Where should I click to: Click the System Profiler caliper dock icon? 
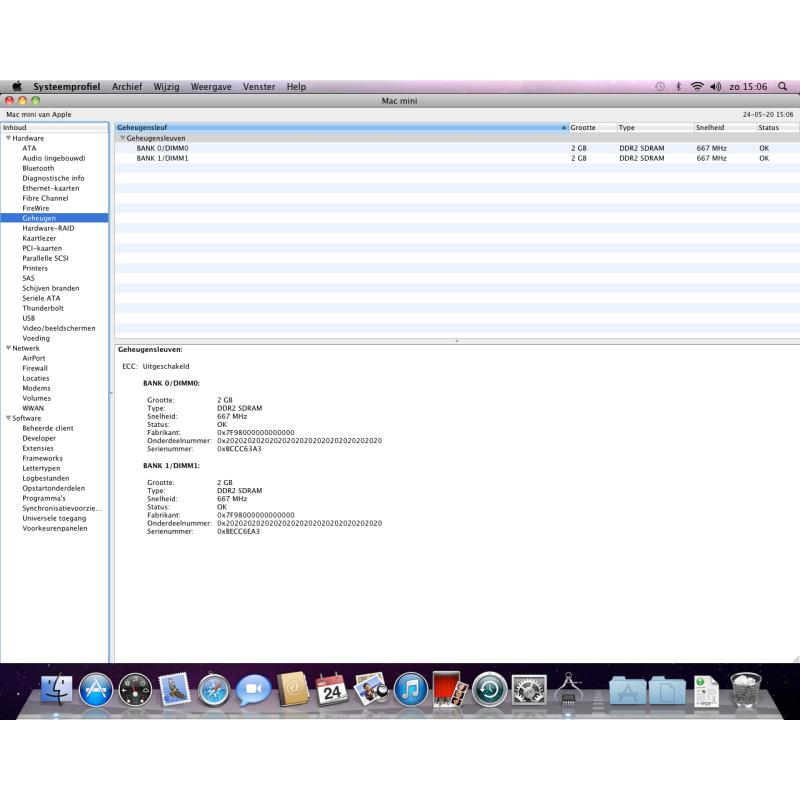pos(568,689)
